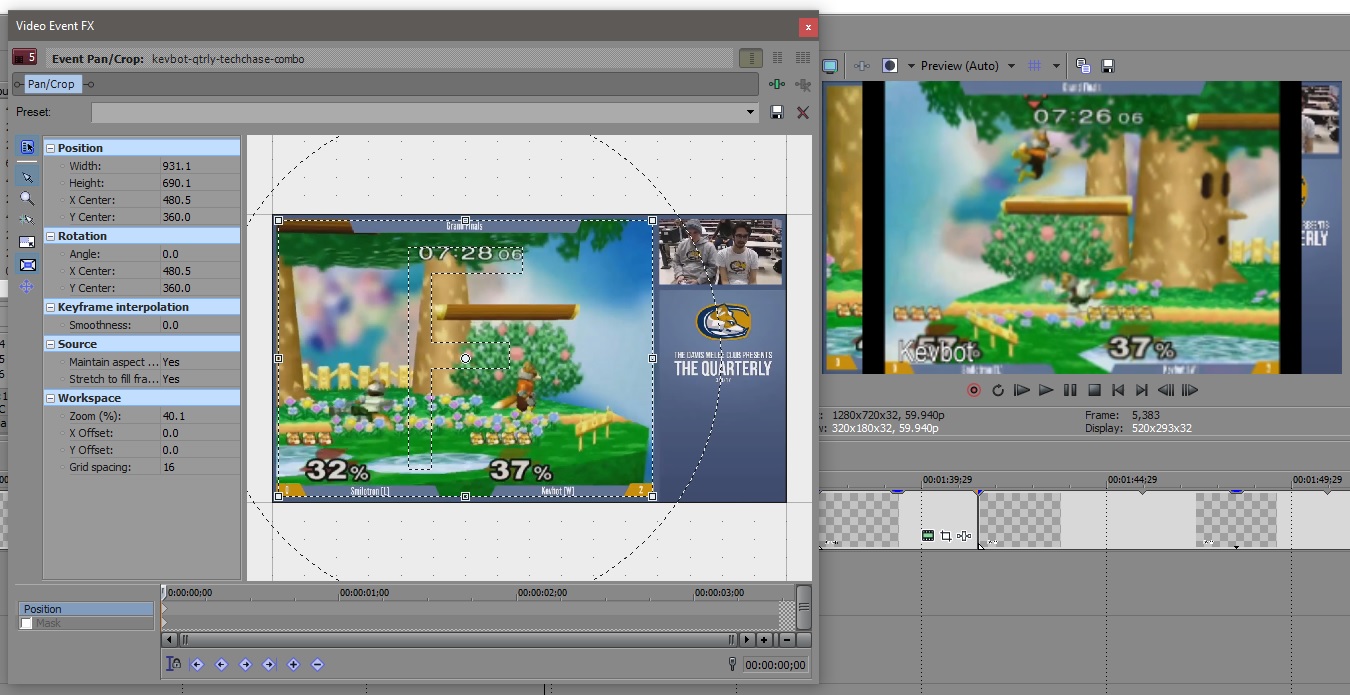Click the Plug-In Chain button
The image size is (1350, 695).
(777, 85)
